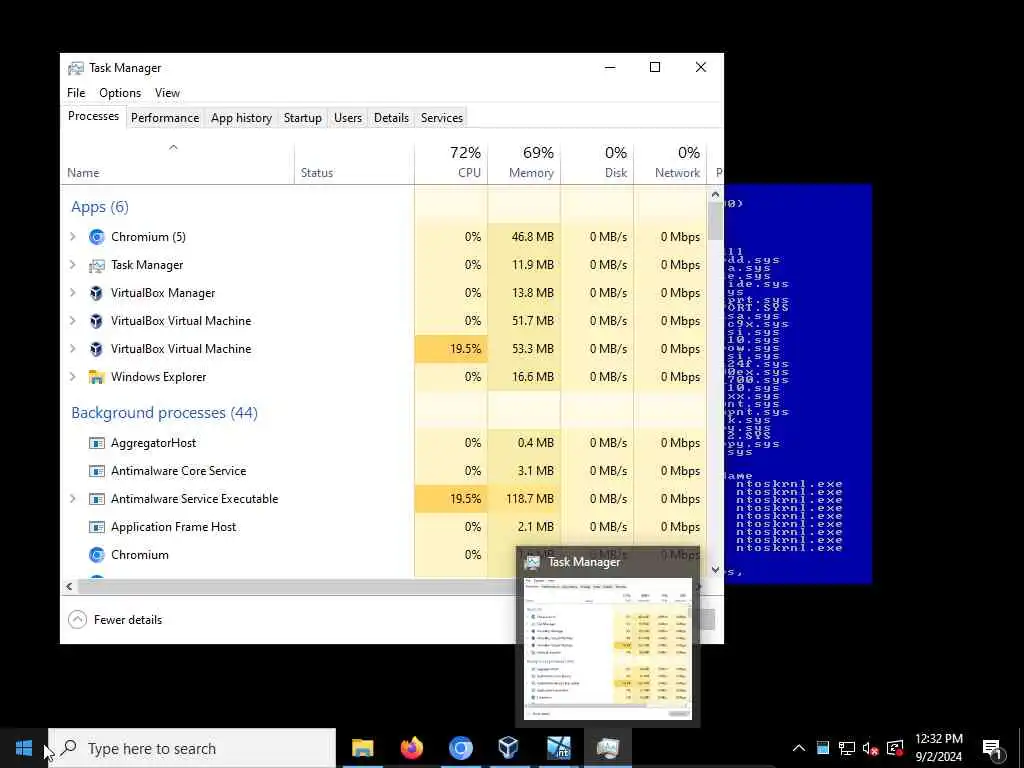Click the Antimalware Service Executable icon

coord(97,499)
